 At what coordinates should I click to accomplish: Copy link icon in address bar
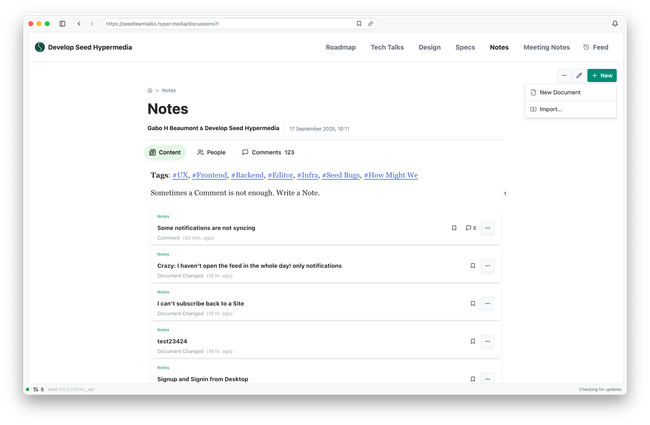[371, 23]
